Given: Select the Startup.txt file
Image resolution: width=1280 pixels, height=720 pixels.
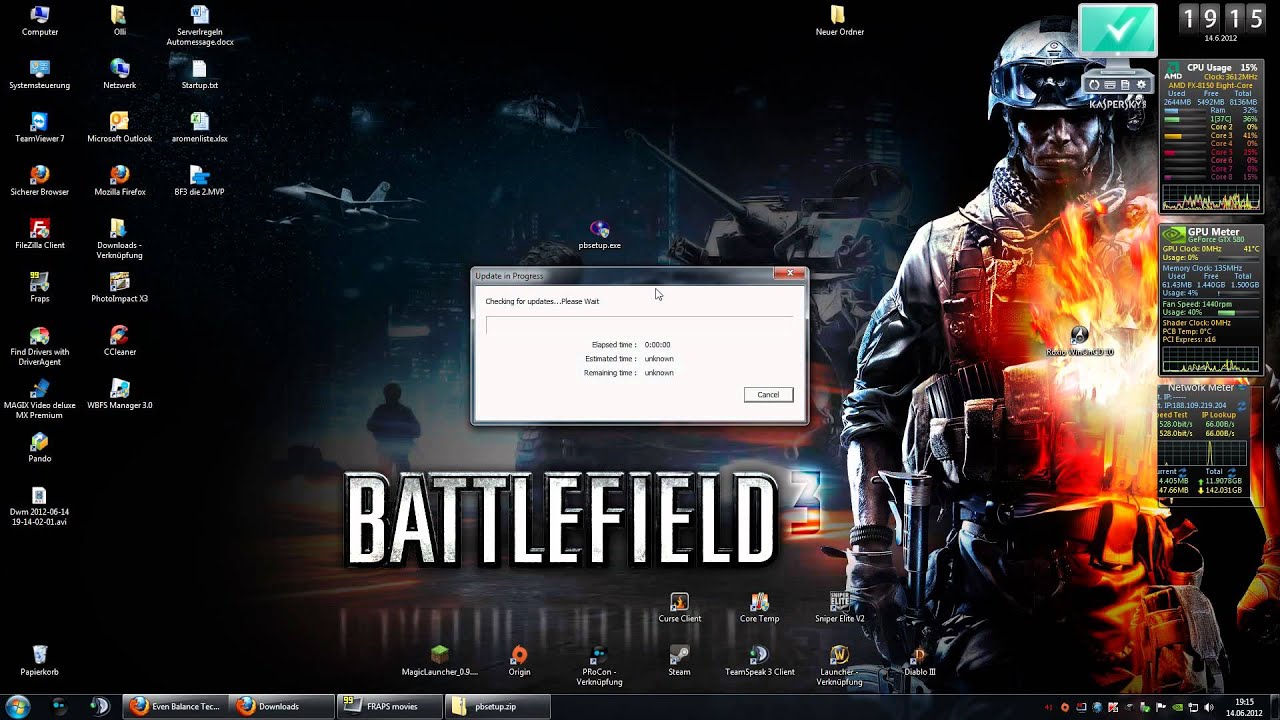Looking at the screenshot, I should pyautogui.click(x=199, y=75).
